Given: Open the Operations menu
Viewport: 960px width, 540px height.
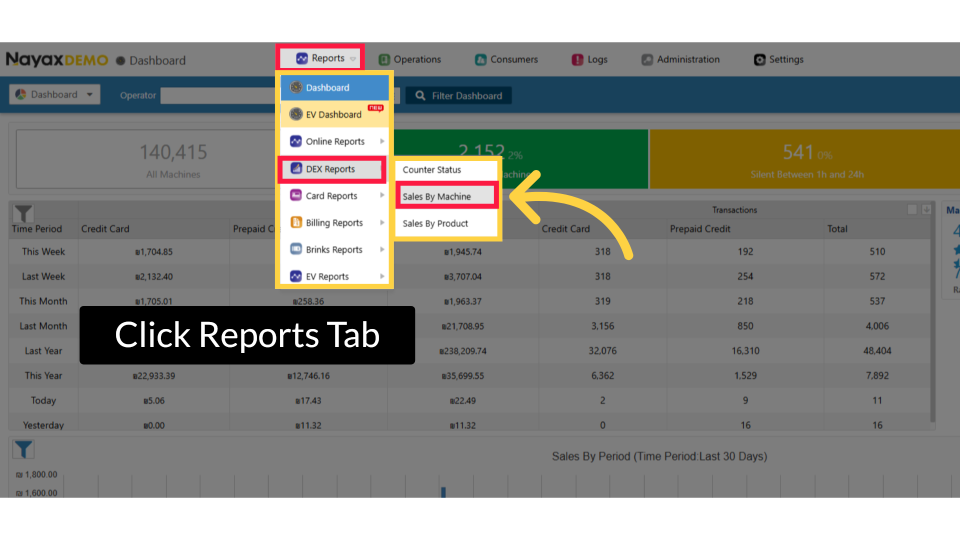Looking at the screenshot, I should (x=410, y=59).
